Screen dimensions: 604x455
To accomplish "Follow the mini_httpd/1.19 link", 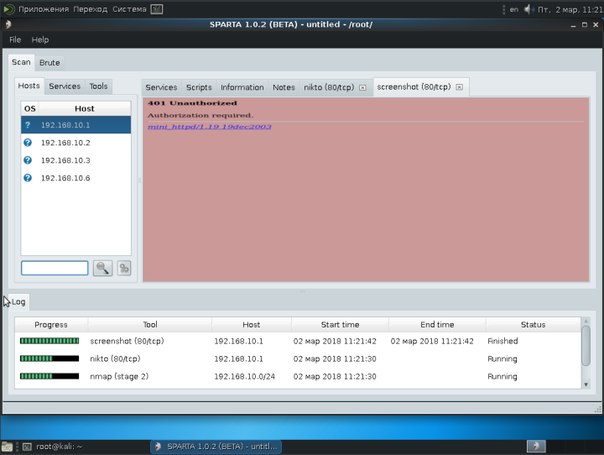I will point(209,127).
